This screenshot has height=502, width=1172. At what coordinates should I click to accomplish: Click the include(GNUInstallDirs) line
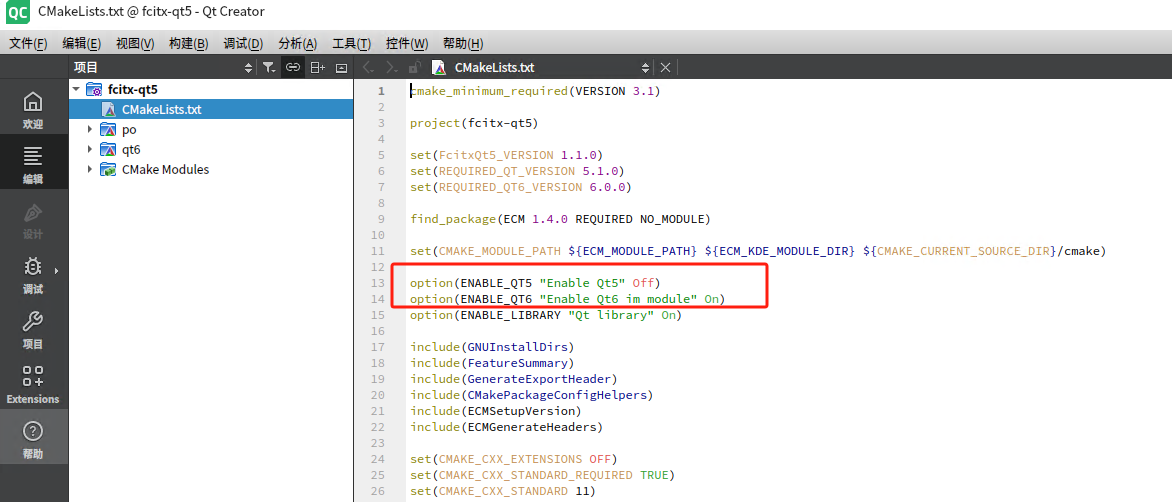492,347
